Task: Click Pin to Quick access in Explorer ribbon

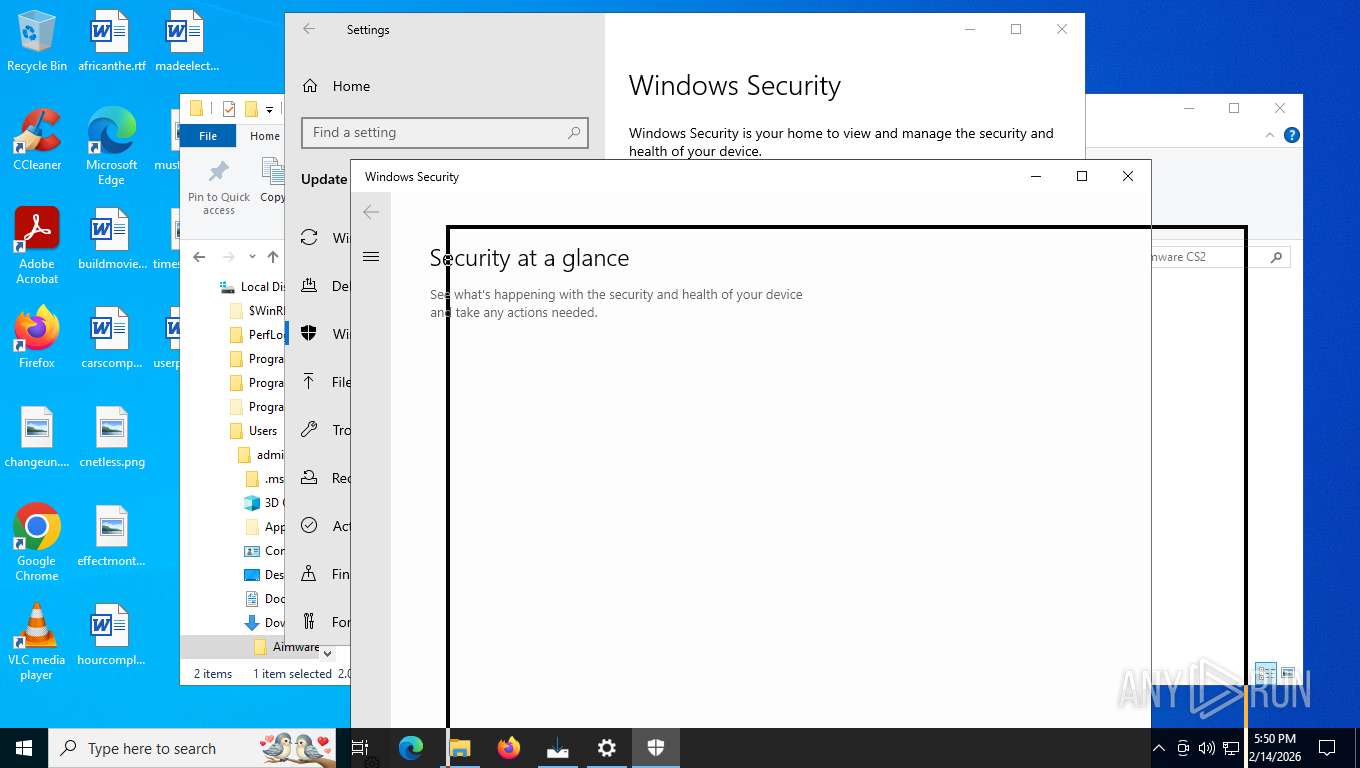Action: (219, 187)
